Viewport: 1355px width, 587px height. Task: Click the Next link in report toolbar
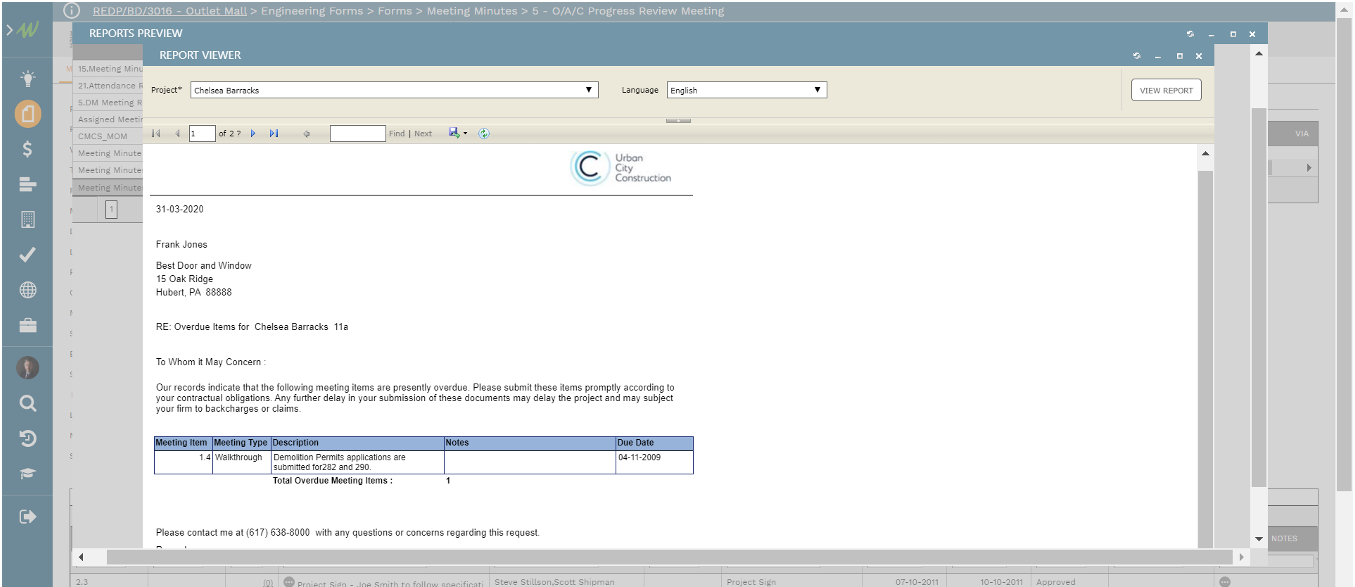[423, 133]
